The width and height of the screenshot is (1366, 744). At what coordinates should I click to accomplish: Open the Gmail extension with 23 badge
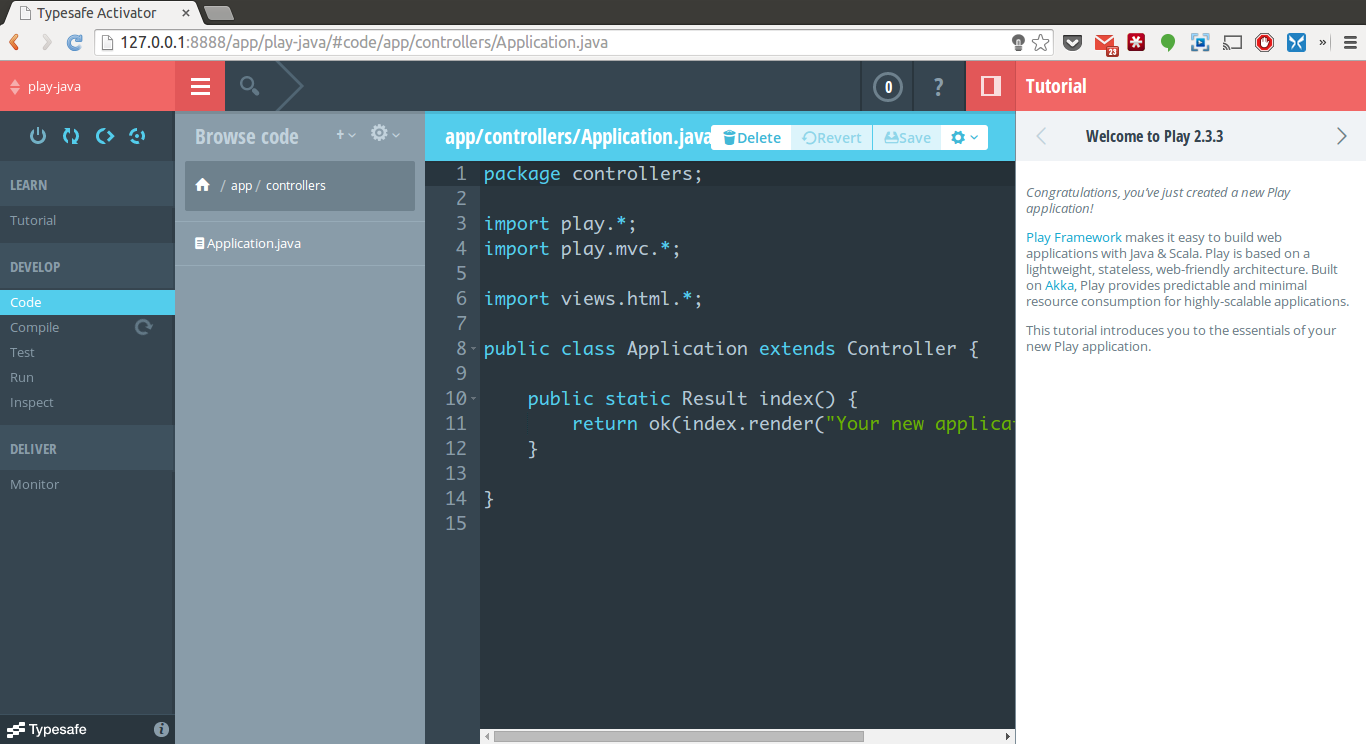click(1105, 43)
